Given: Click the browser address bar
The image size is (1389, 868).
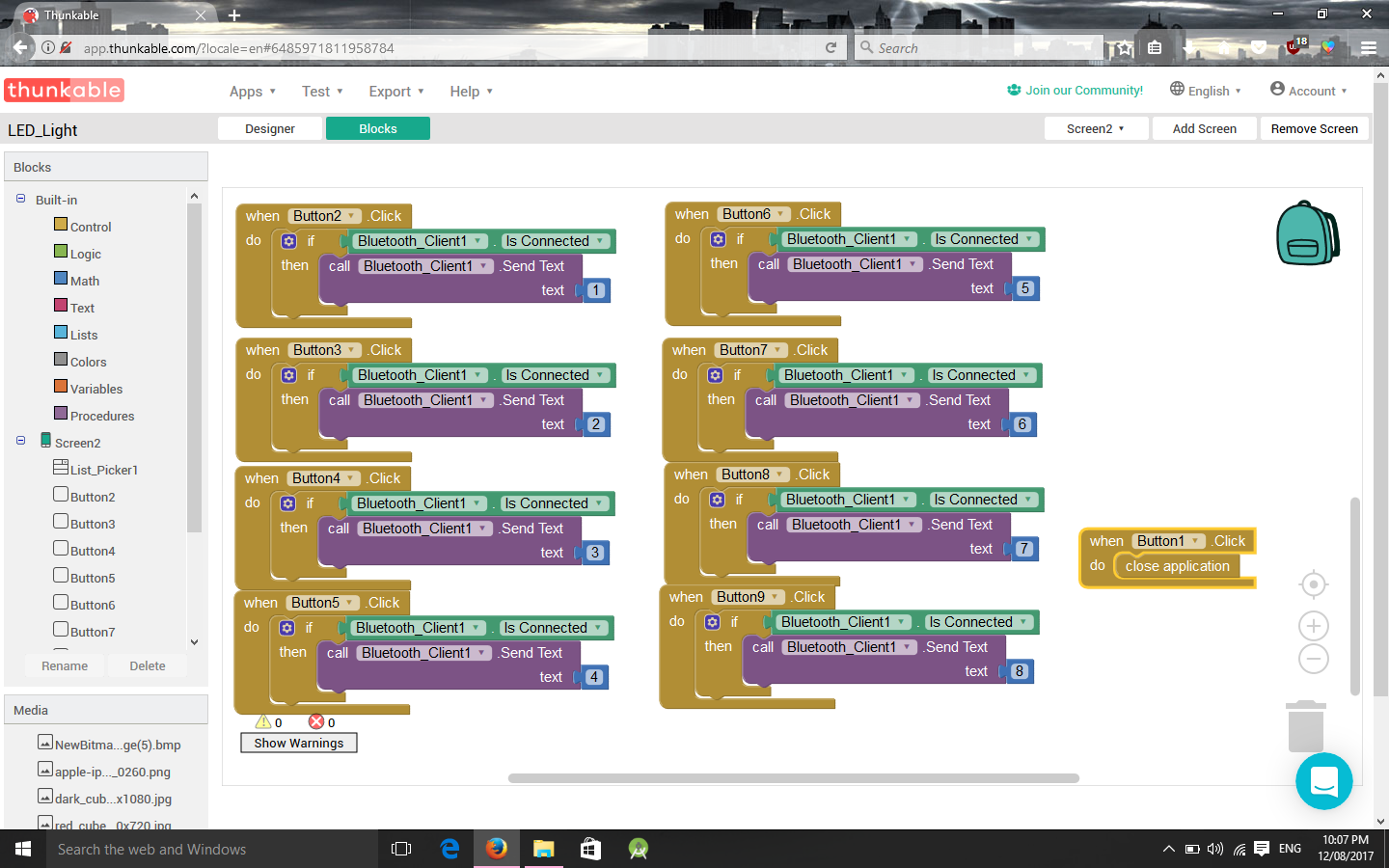Looking at the screenshot, I should coord(444,47).
